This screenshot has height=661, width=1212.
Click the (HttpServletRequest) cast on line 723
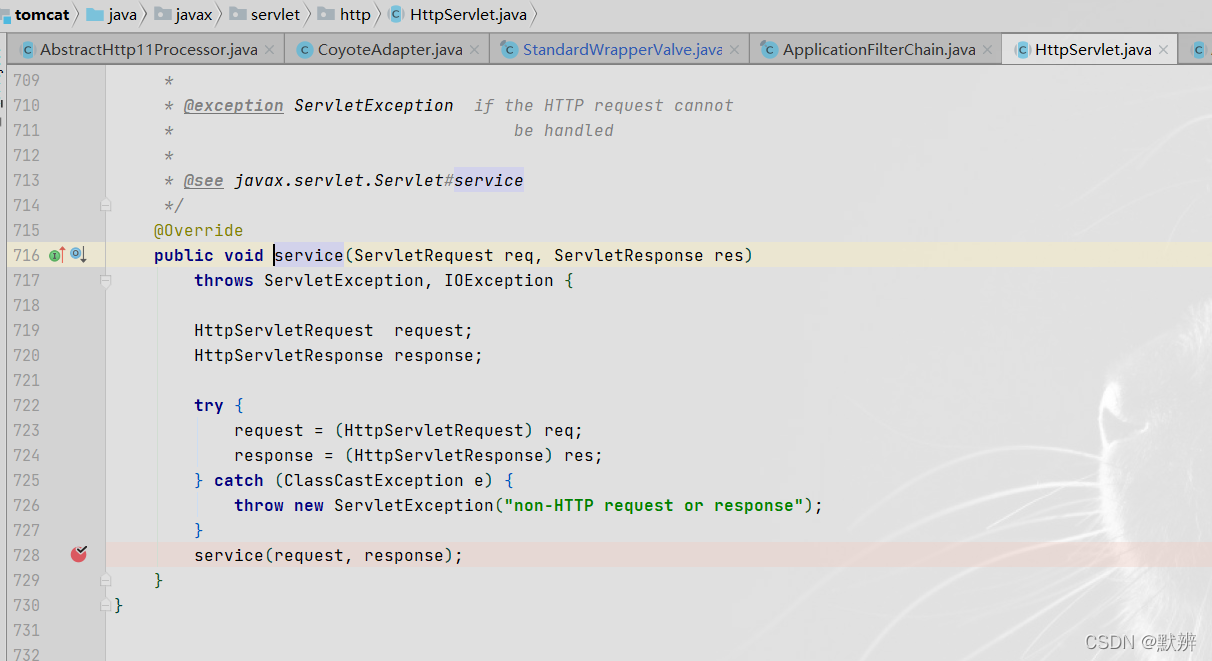(x=434, y=430)
